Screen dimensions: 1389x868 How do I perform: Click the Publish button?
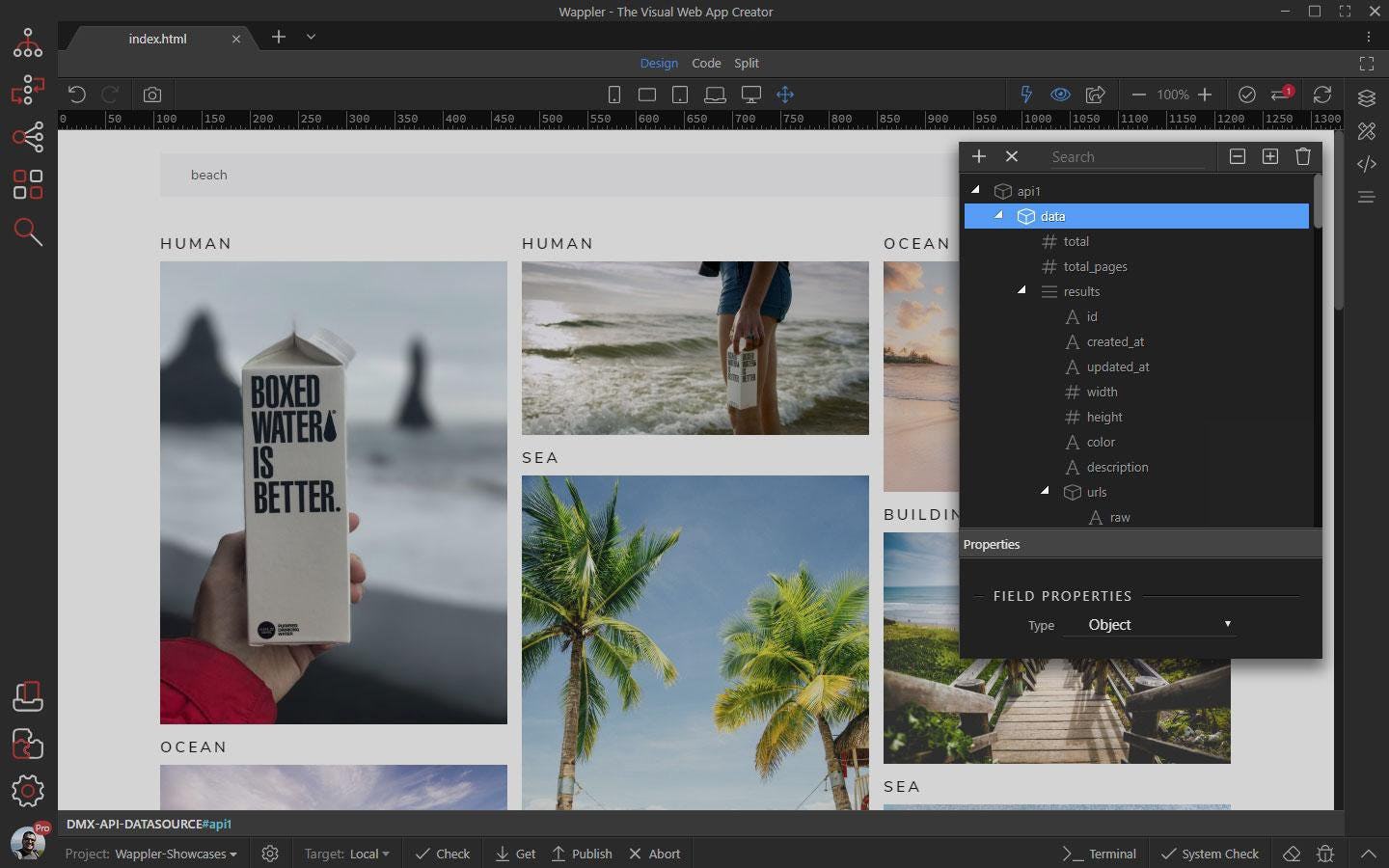pyautogui.click(x=582, y=854)
